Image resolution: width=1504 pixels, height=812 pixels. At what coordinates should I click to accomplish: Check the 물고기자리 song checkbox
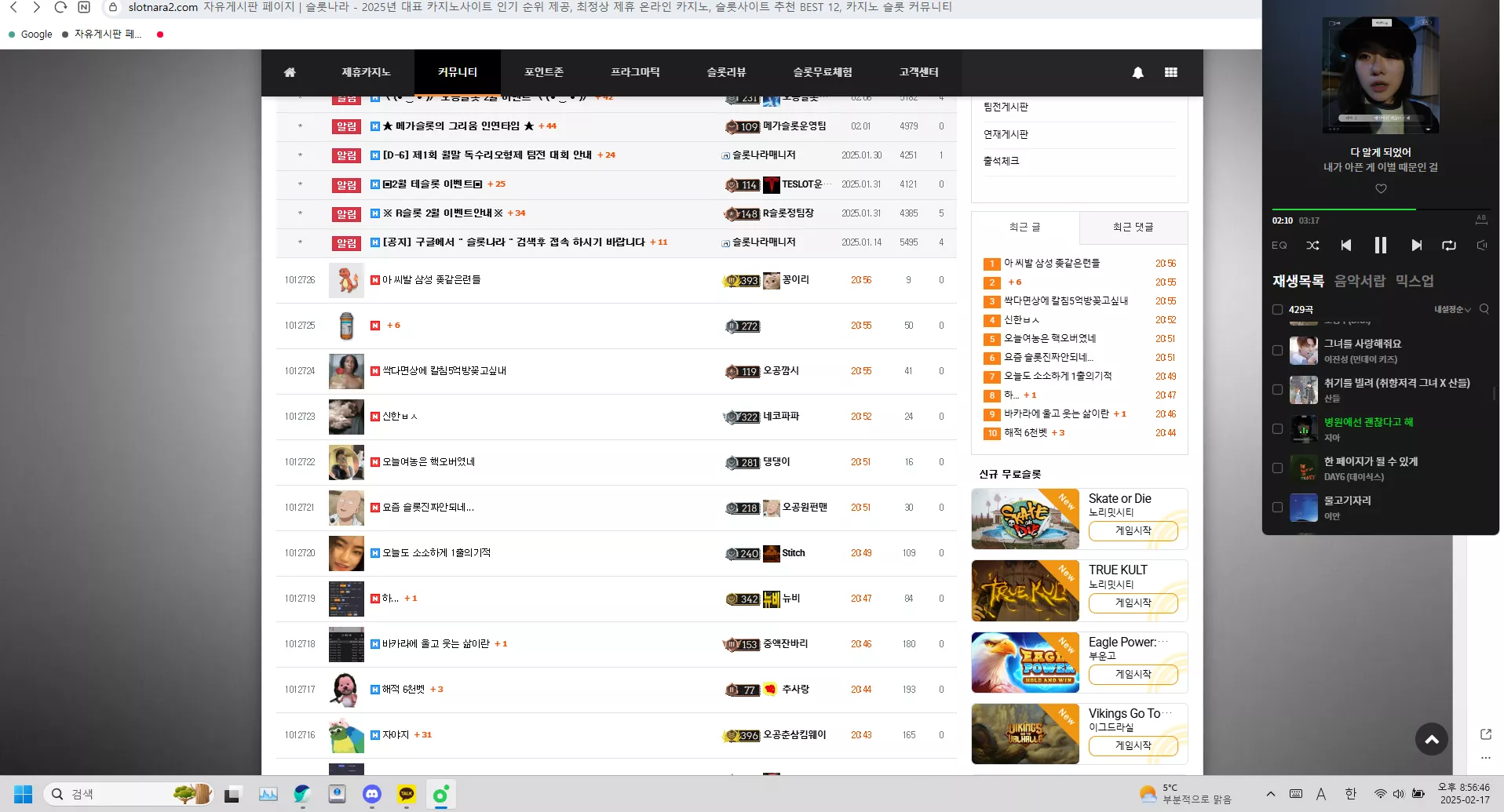point(1277,508)
